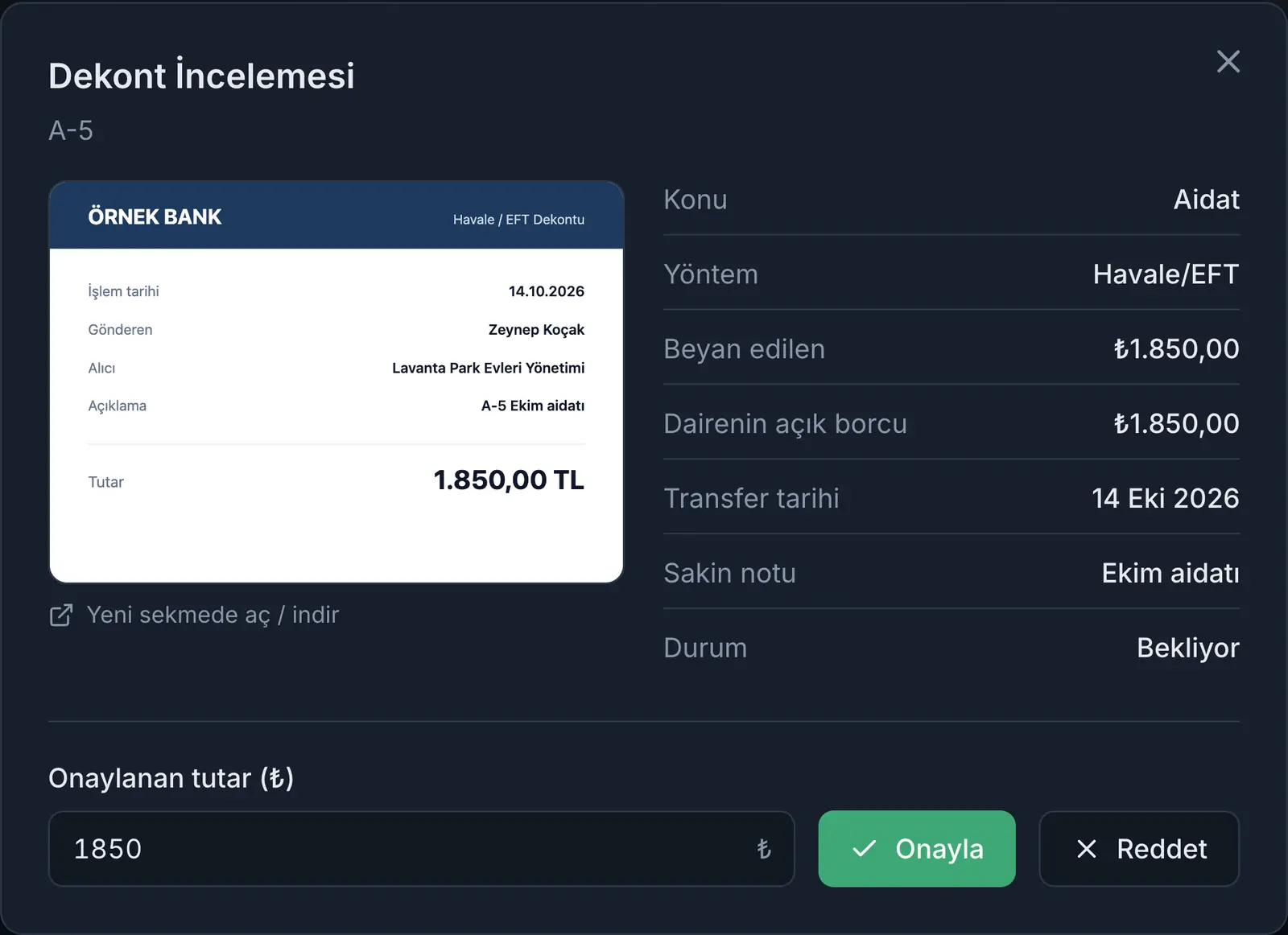Click the lira symbol inside amount field
Screen dimensions: 1288x935
pyautogui.click(x=764, y=849)
